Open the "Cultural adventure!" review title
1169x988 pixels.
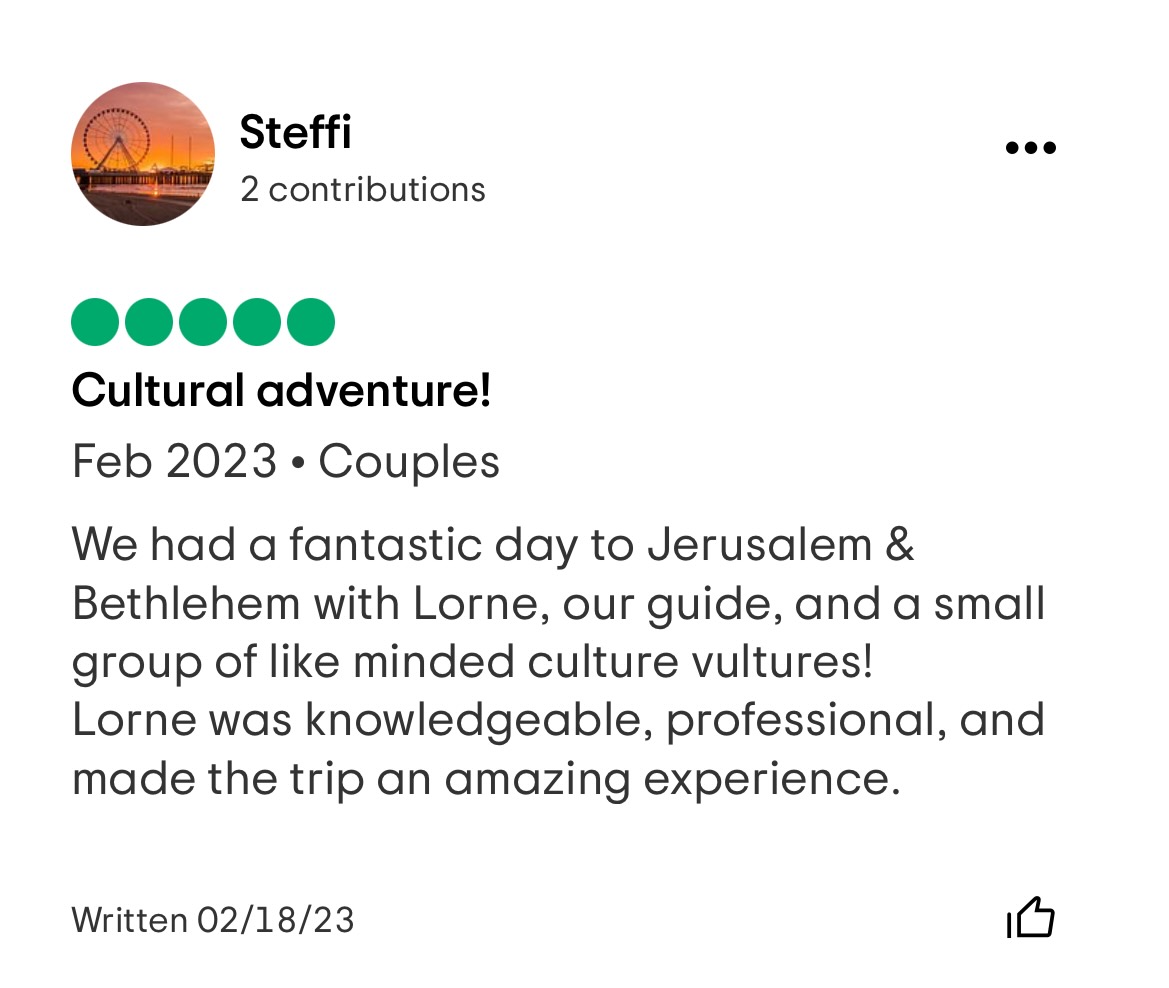pyautogui.click(x=281, y=391)
